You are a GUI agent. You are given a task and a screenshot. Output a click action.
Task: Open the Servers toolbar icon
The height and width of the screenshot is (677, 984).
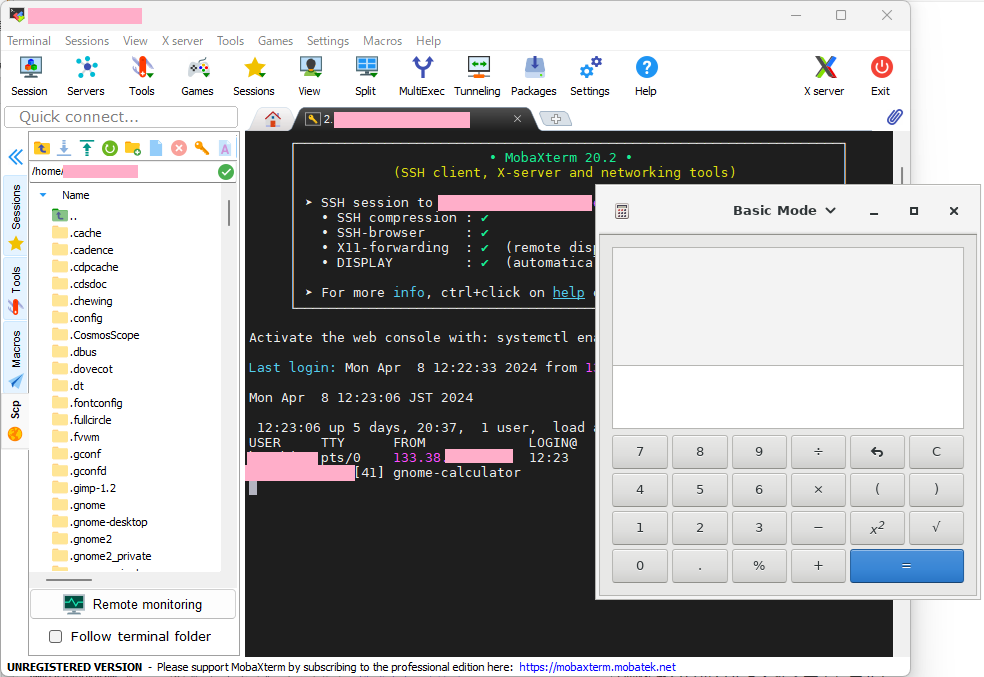click(86, 76)
